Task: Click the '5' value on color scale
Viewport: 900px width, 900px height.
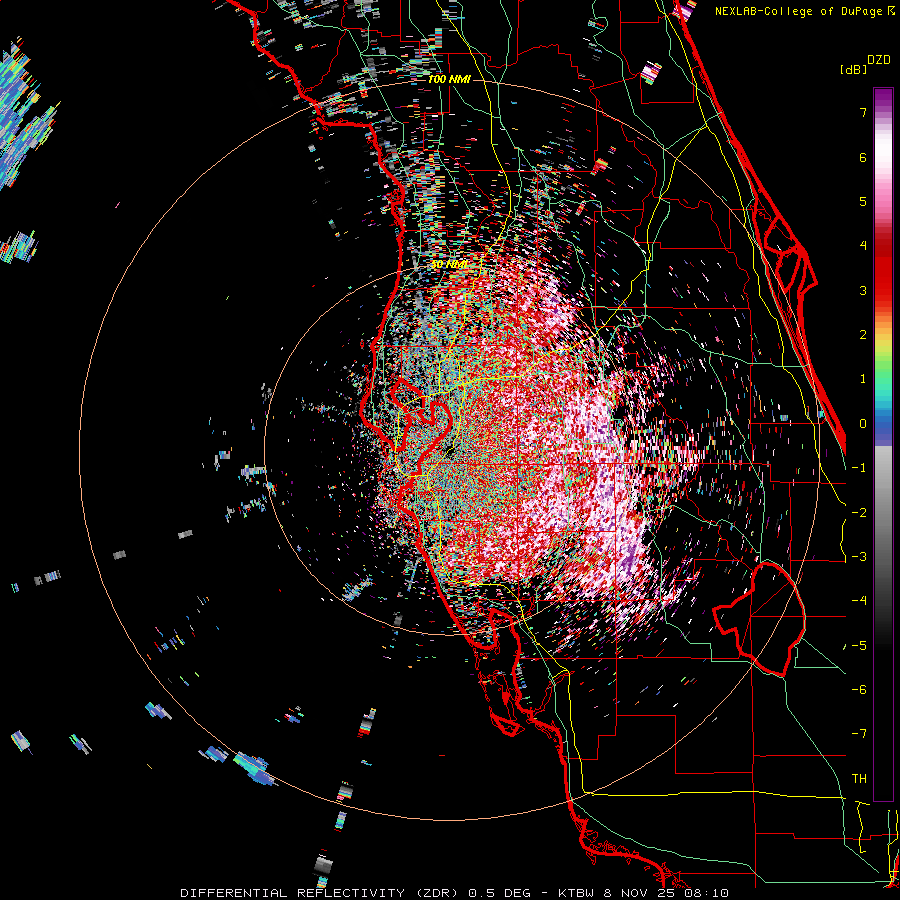Action: tap(863, 201)
